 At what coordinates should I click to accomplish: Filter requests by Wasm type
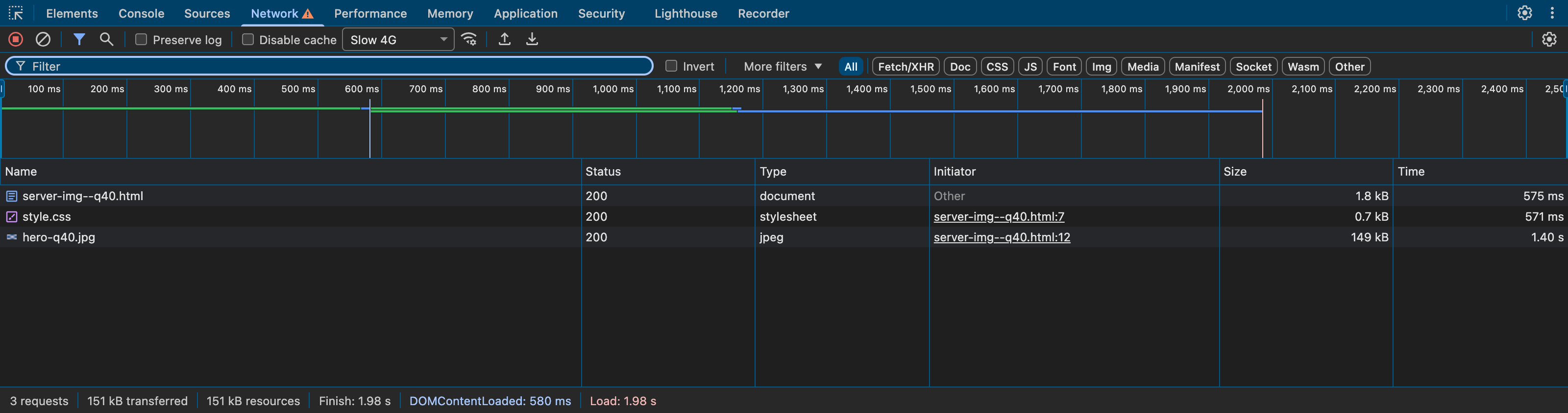(x=1303, y=66)
